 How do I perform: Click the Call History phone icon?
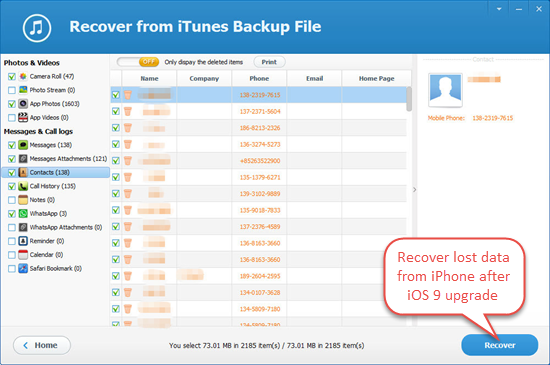tap(23, 186)
